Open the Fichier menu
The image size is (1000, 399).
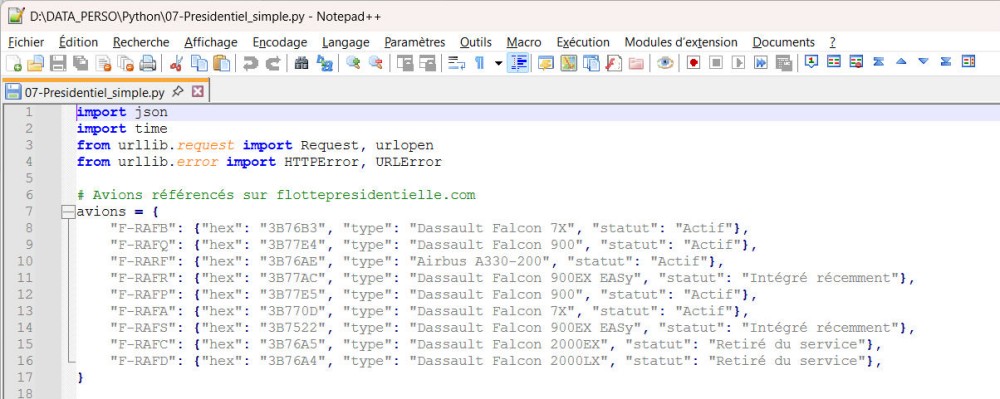coord(26,42)
